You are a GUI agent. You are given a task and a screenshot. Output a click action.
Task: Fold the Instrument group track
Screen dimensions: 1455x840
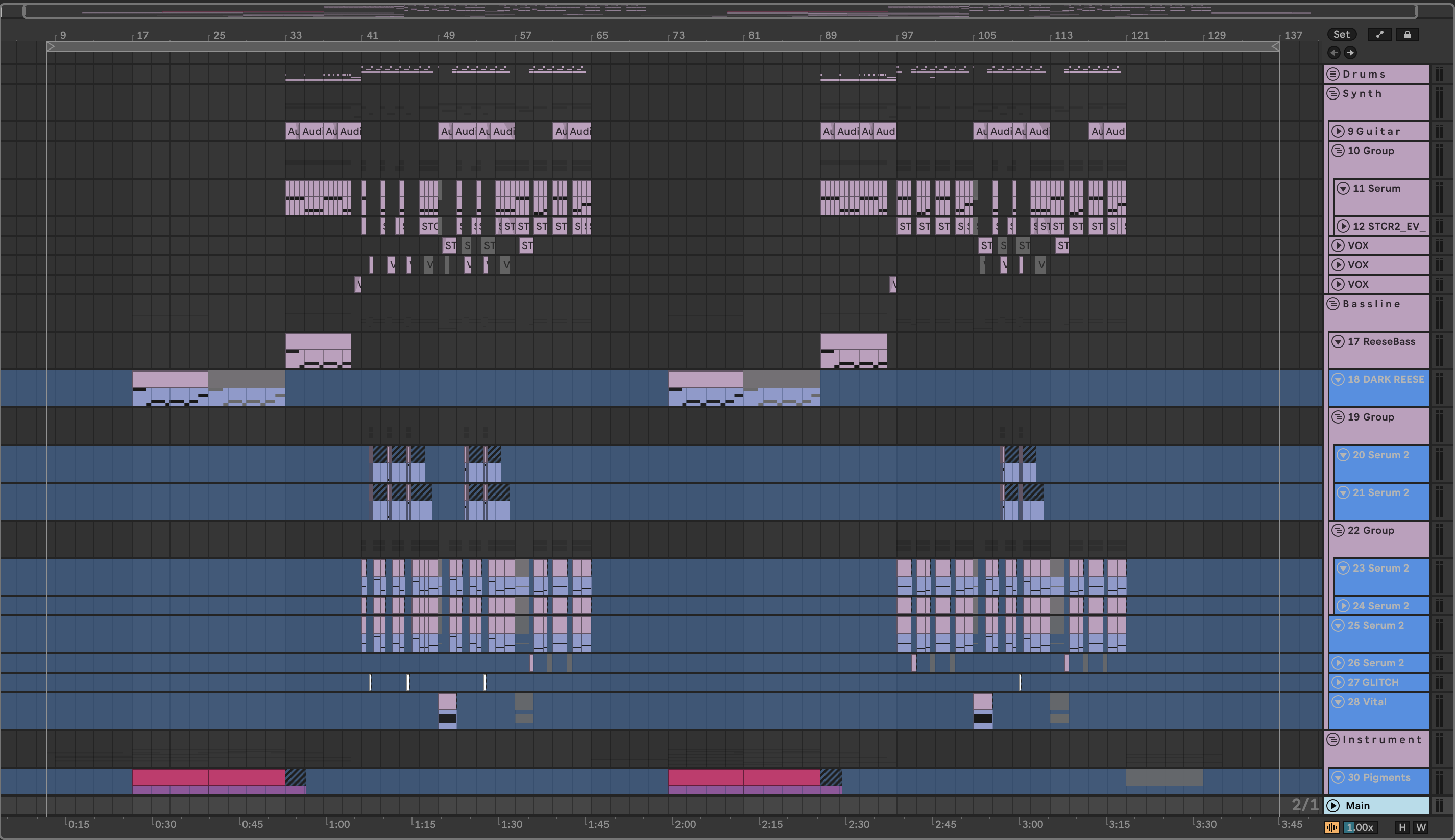(1333, 739)
